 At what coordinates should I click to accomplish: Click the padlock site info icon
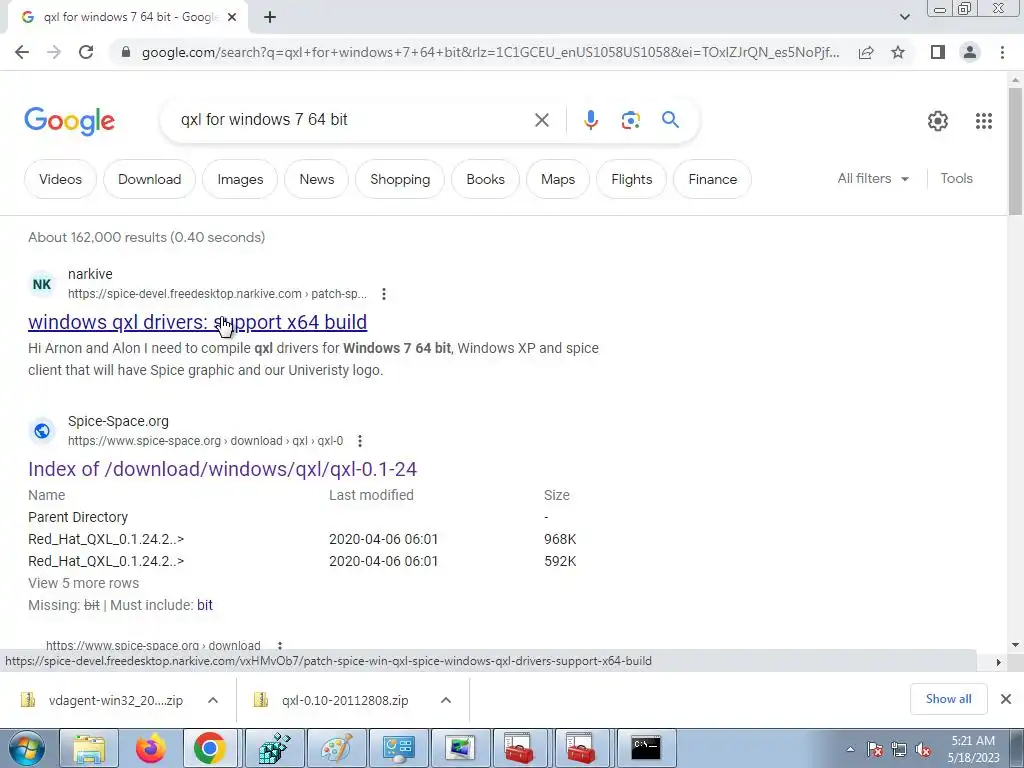point(126,52)
